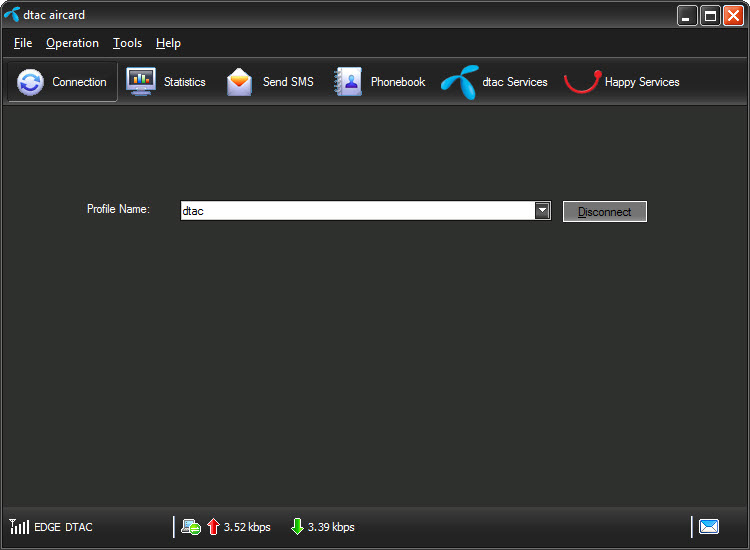Open the unread message envelope in status bar

[708, 527]
